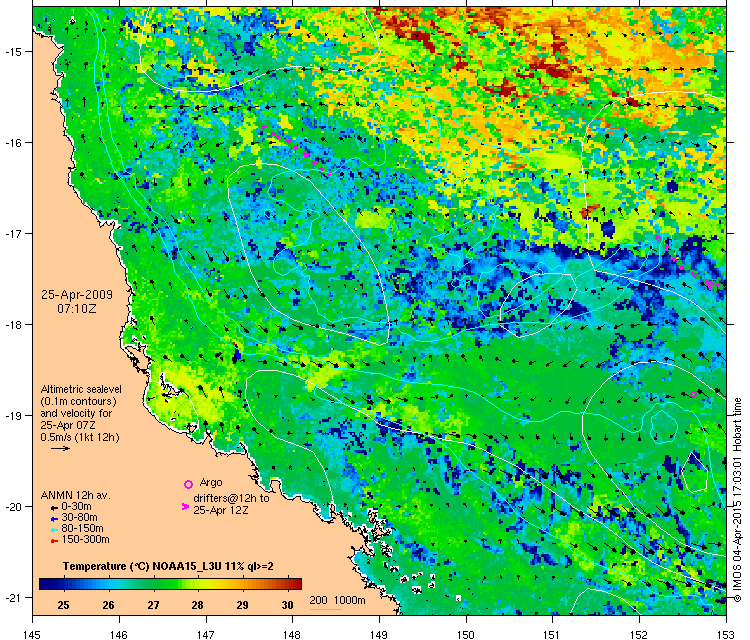
Task: Click the latitude label -21
Action: 12,597
